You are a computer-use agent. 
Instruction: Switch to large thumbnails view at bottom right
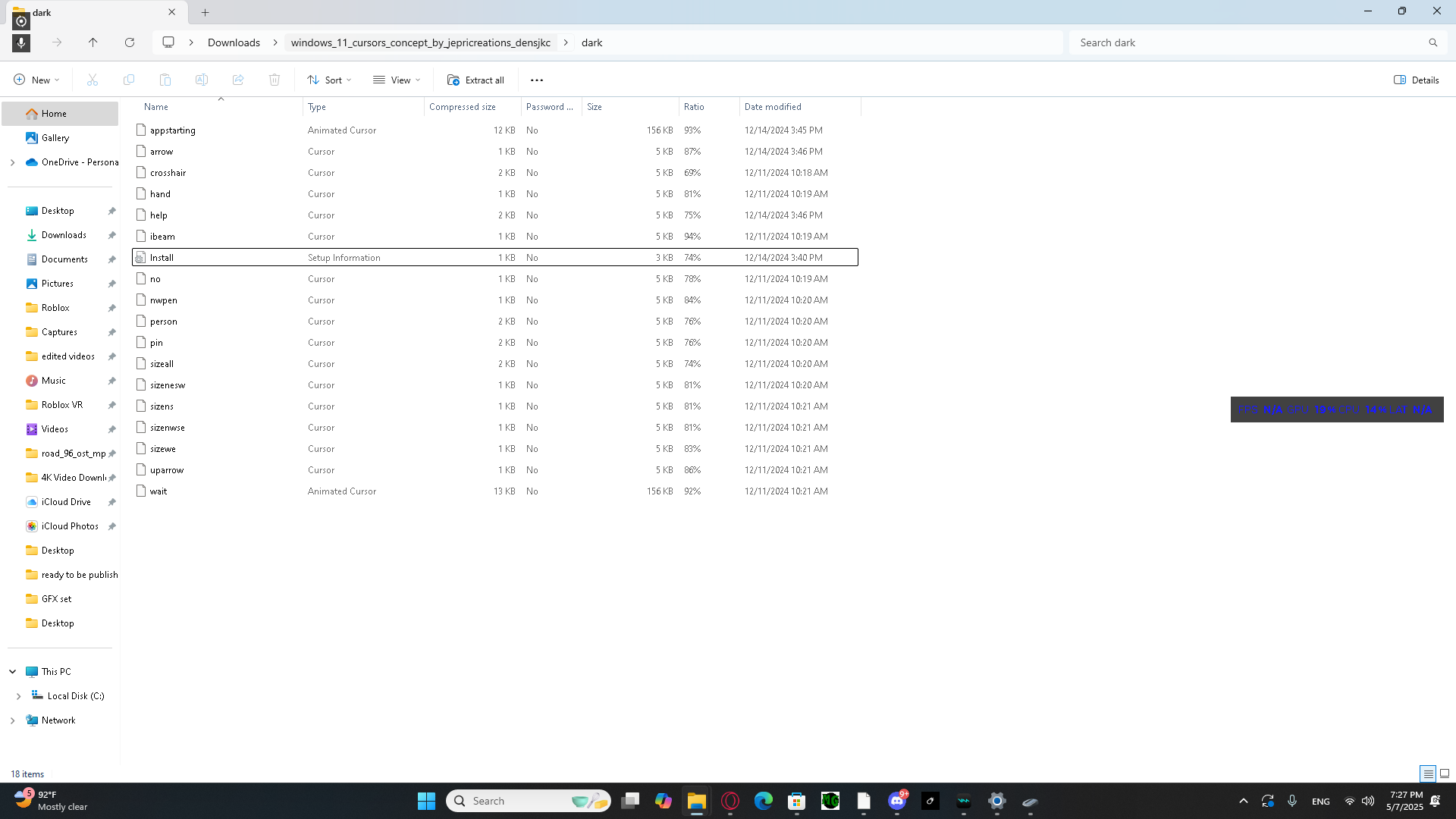click(x=1445, y=773)
